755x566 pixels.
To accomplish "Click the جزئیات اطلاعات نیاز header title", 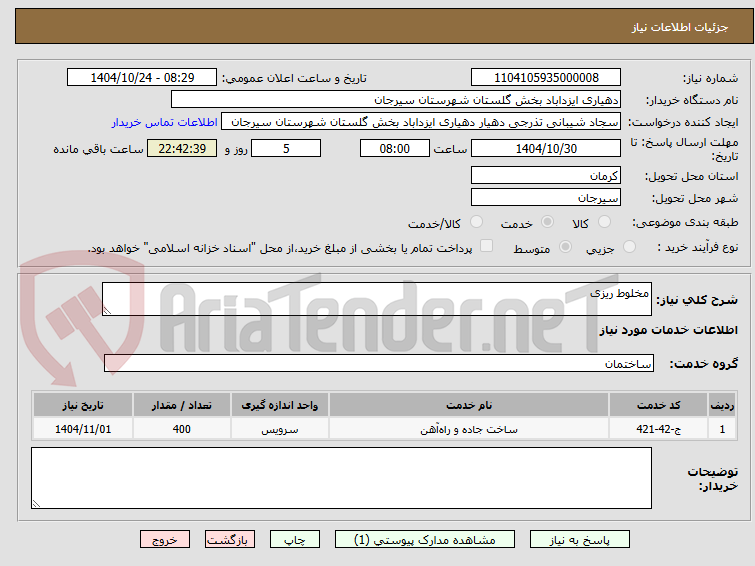I will point(680,27).
